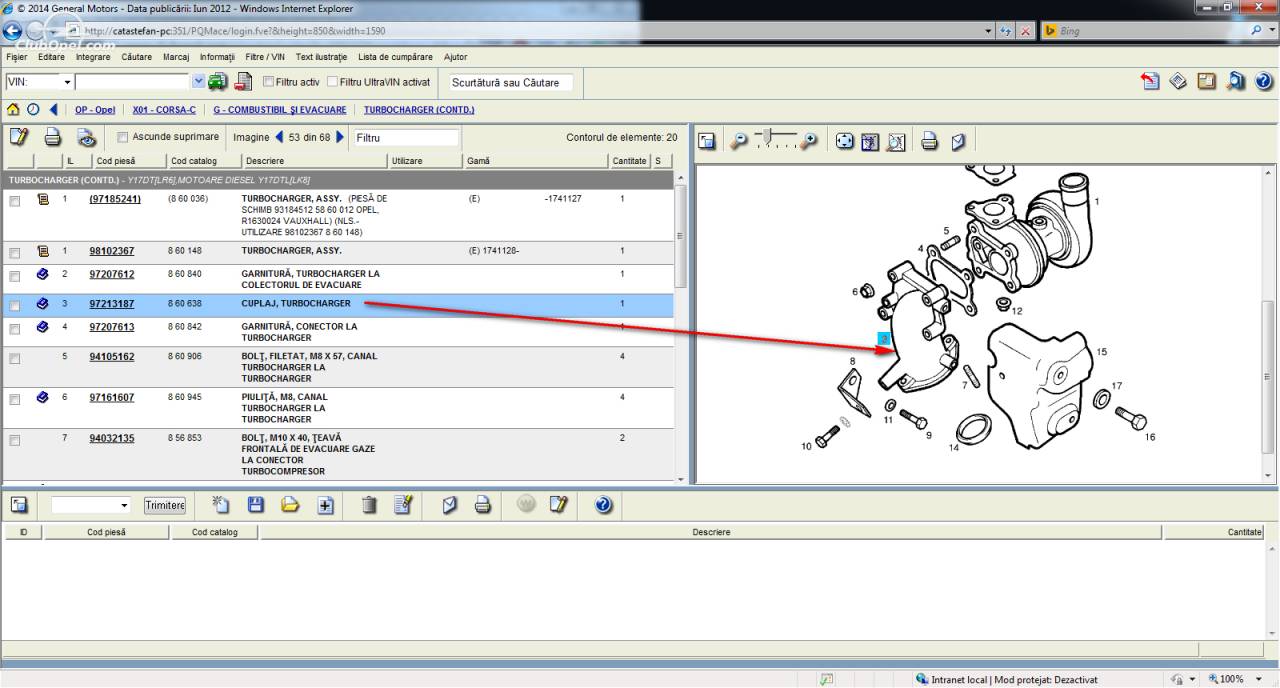Open G - COMBUSTIBIL ŞI EVACUARE breadcrumb

click(280, 110)
